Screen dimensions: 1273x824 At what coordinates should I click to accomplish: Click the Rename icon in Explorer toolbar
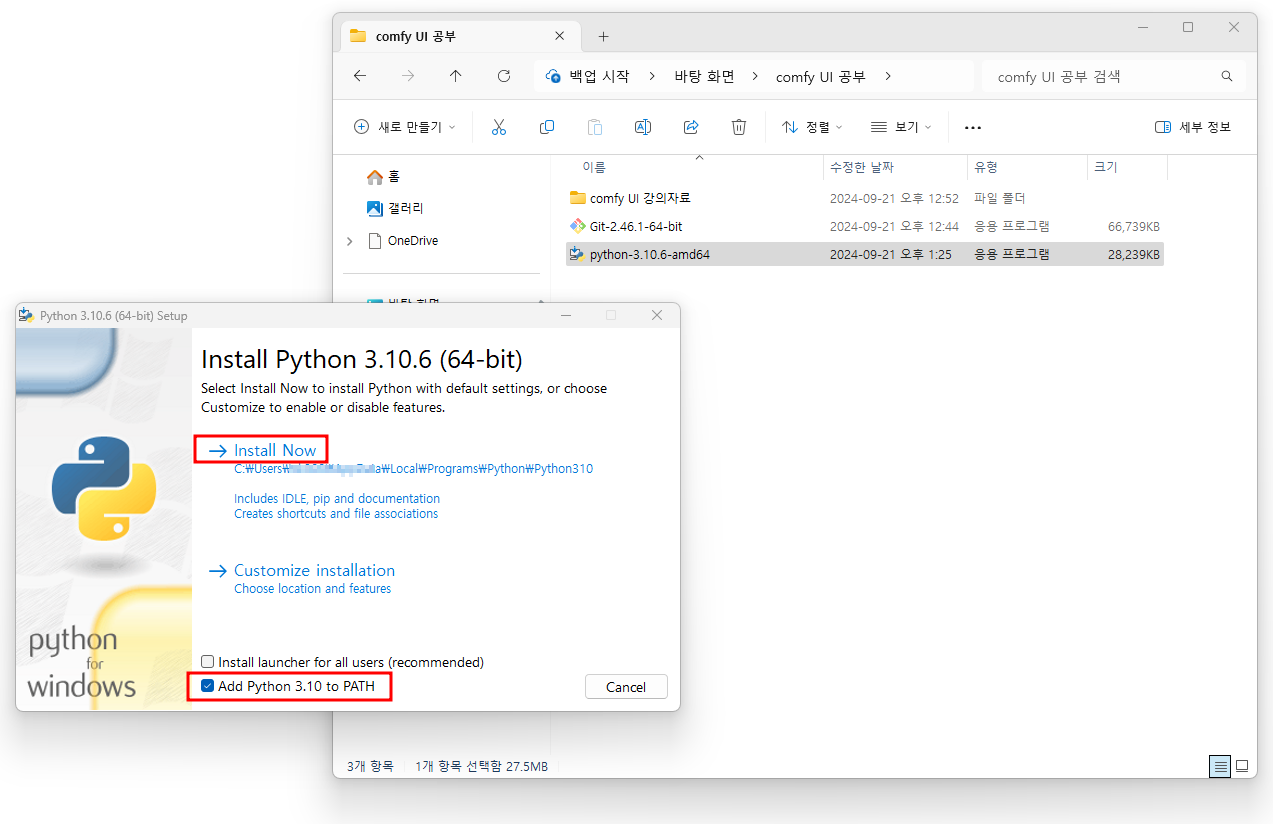click(x=643, y=127)
